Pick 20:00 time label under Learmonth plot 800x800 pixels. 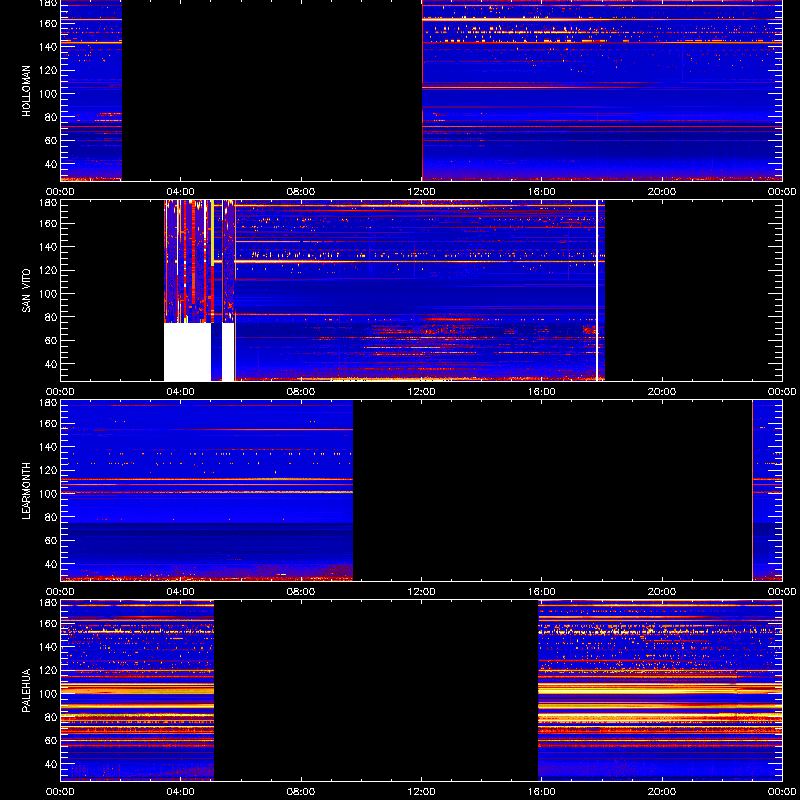pyautogui.click(x=662, y=592)
